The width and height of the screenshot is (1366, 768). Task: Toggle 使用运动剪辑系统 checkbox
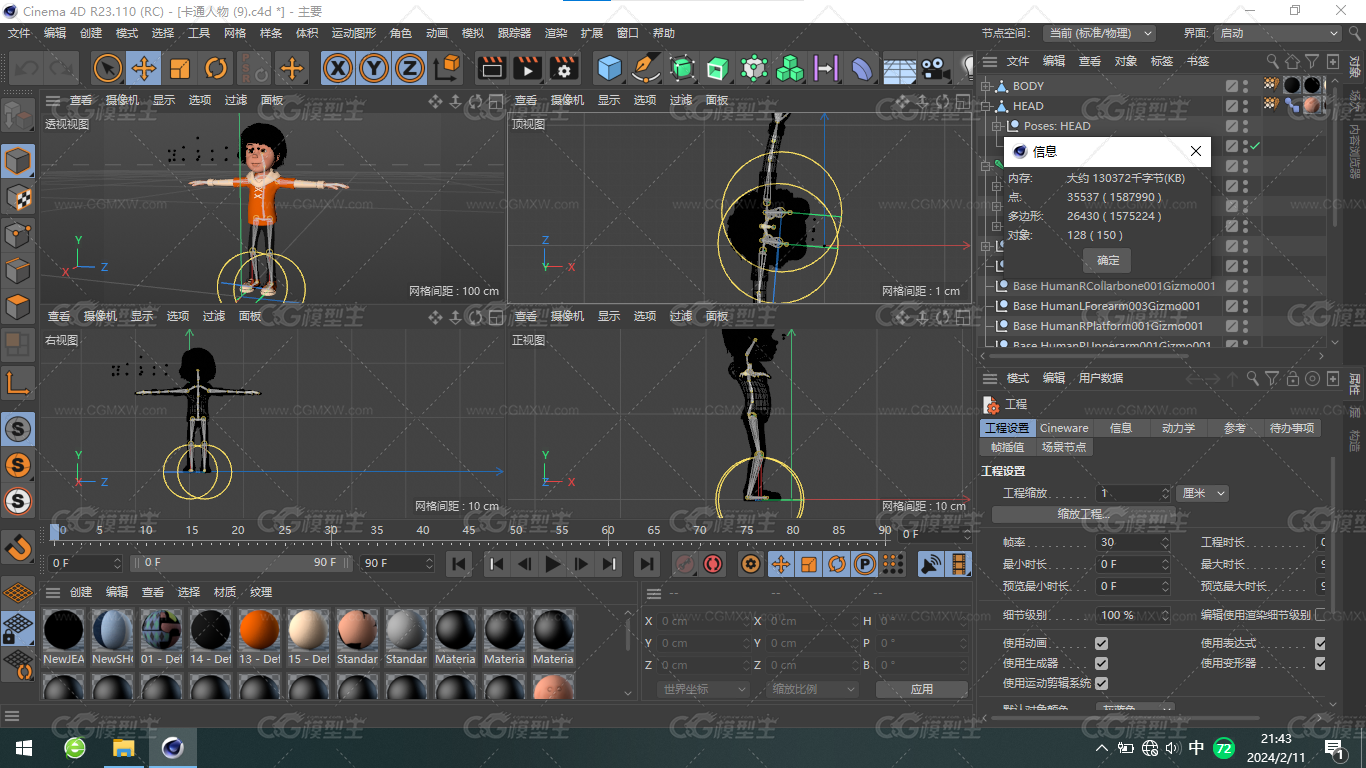1101,683
